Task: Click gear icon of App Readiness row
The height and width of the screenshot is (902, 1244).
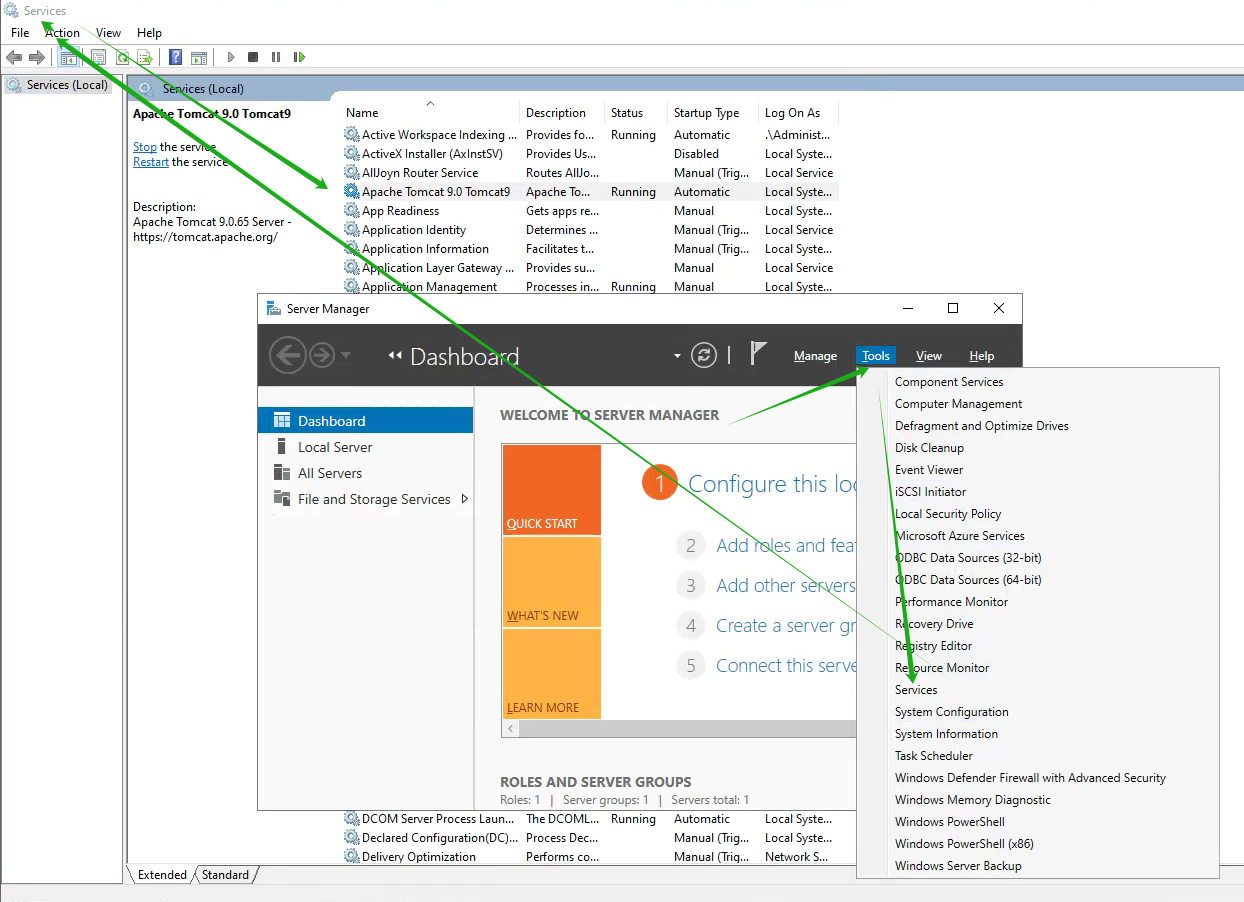Action: click(x=352, y=211)
